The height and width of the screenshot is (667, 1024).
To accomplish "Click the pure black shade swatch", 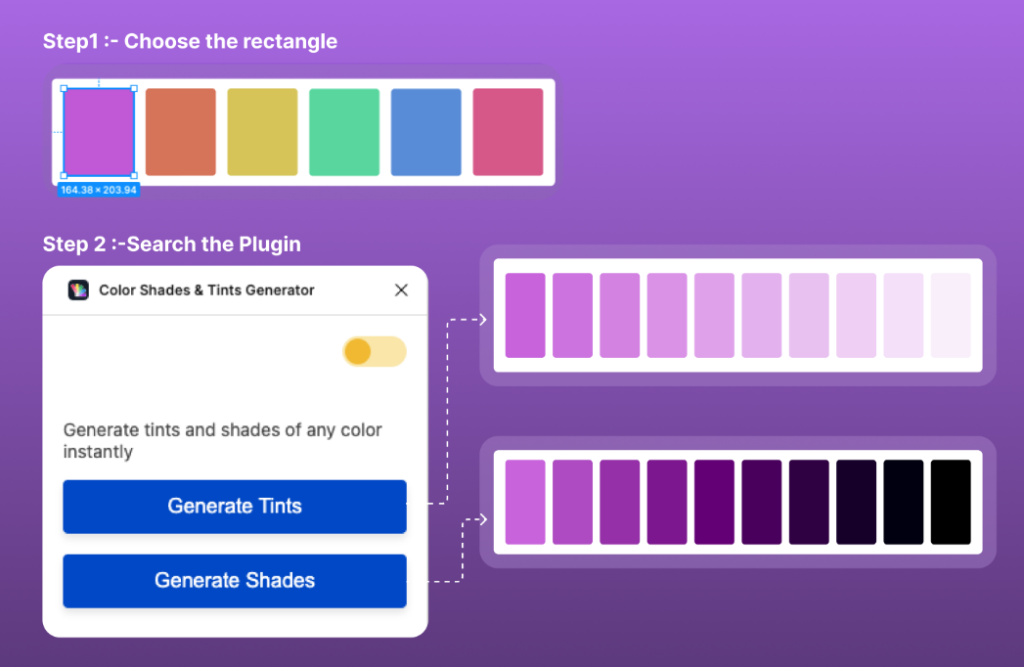I will [951, 502].
